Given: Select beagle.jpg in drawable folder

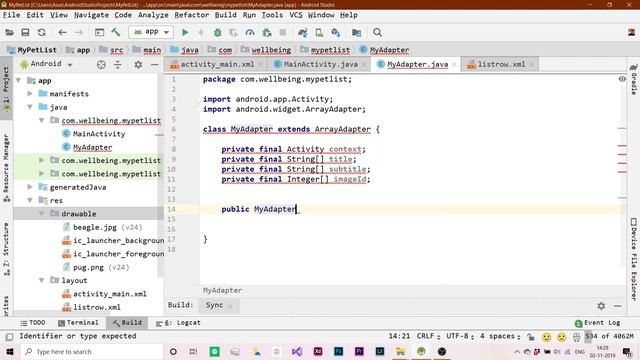Looking at the screenshot, I should pos(95,227).
